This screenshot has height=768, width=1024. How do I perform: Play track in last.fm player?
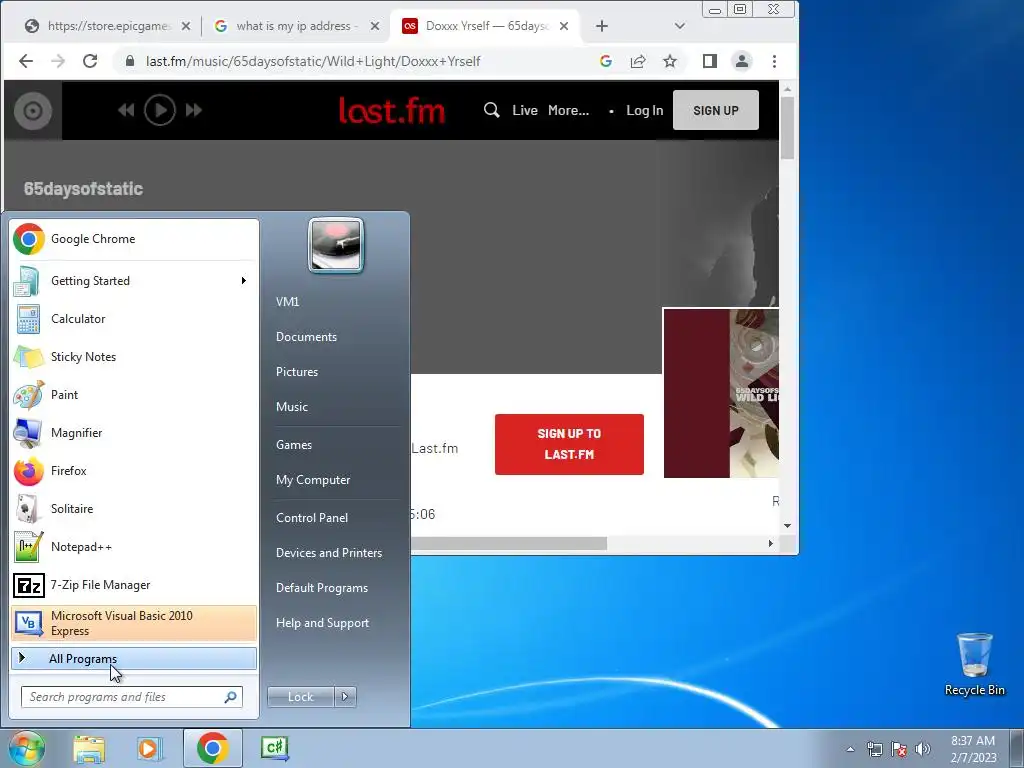(160, 110)
